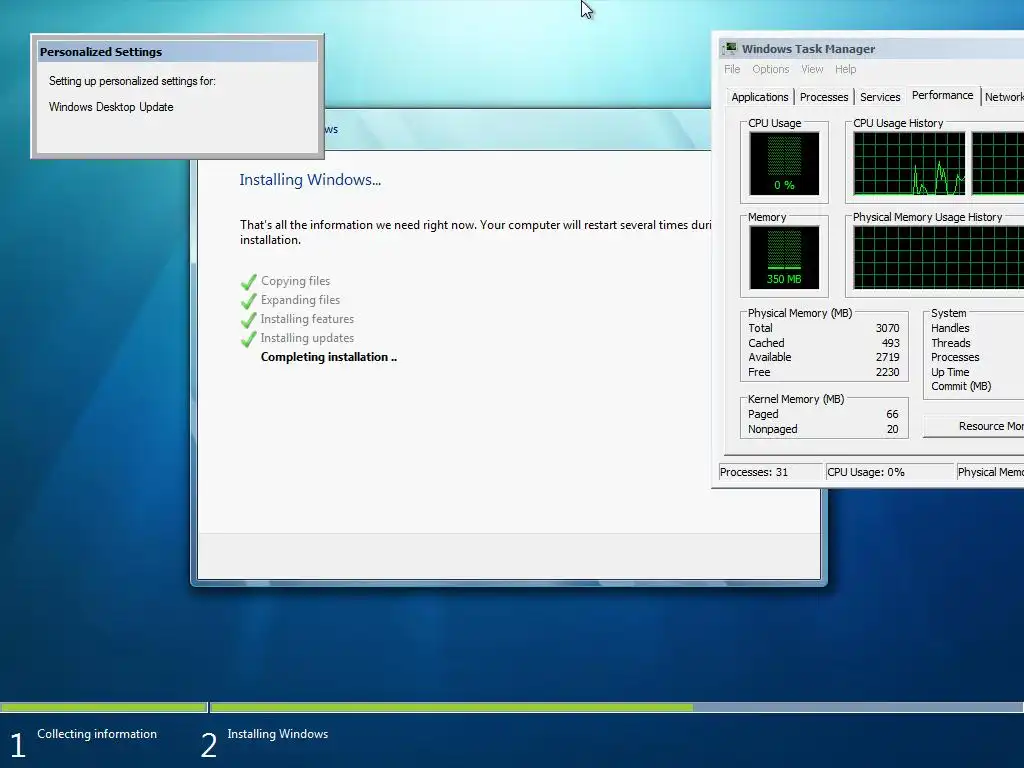
Task: Click 'Setting up personalized settings for:' text
Action: (132, 81)
